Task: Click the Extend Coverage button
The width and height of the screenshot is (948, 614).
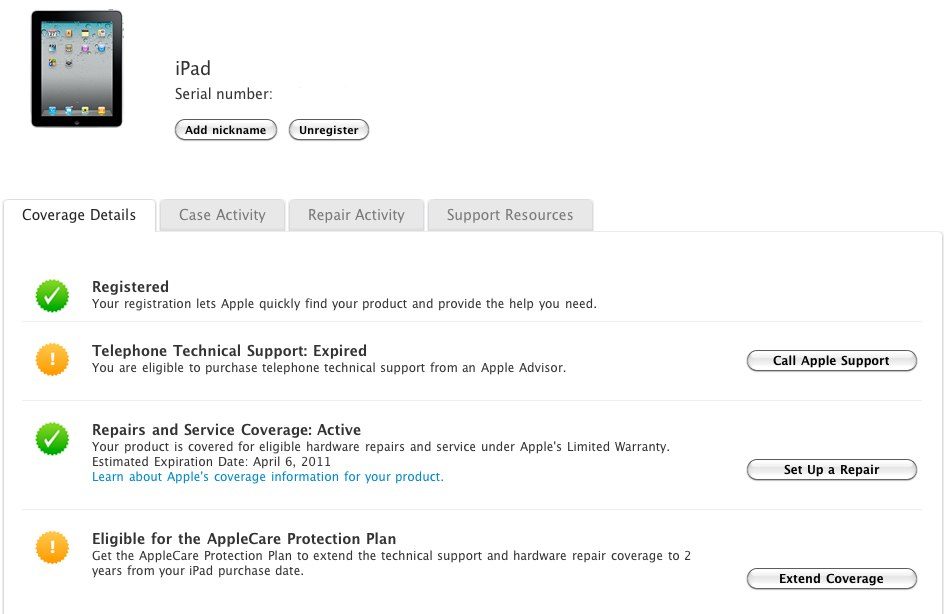Action: point(831,578)
